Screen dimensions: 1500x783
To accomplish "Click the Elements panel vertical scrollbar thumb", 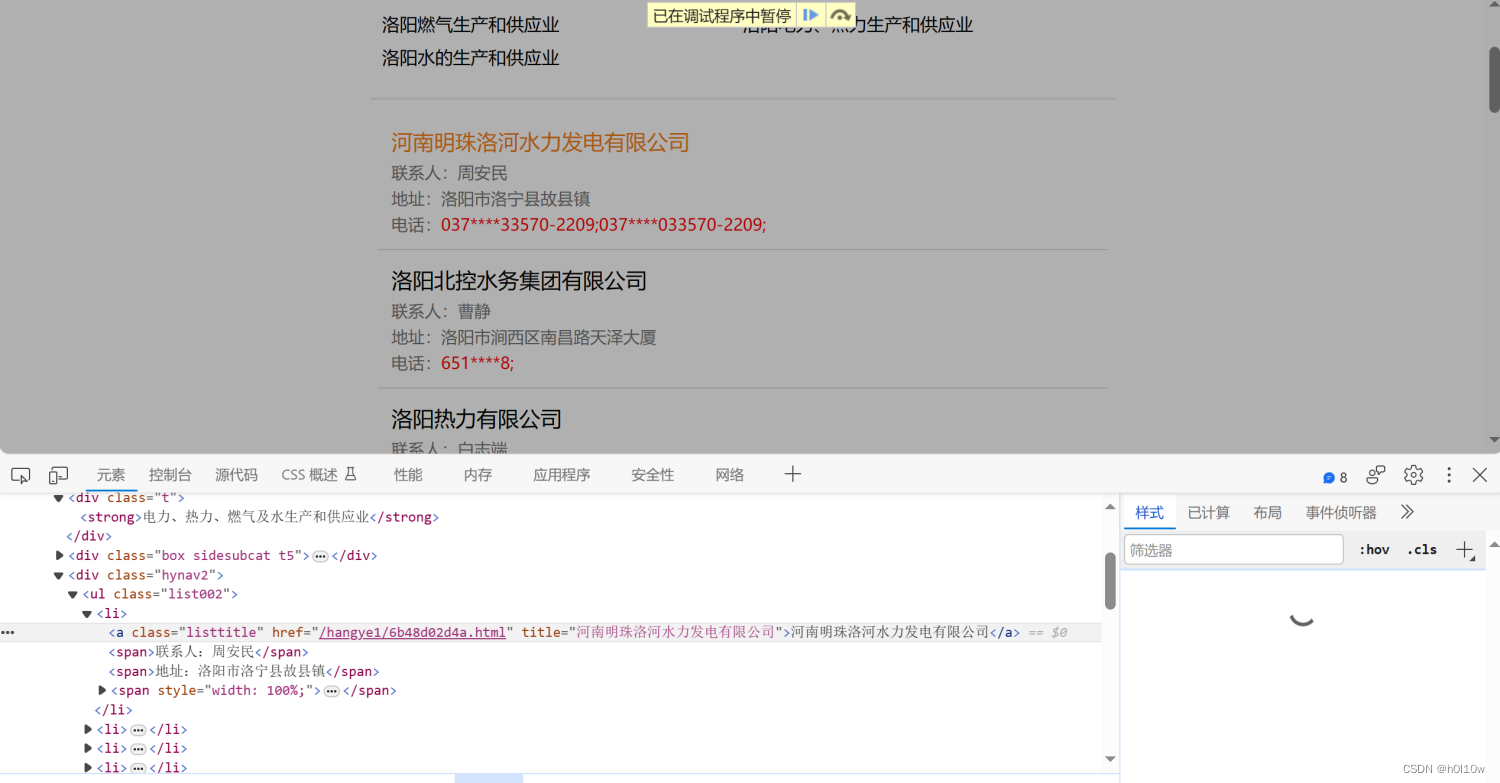I will (x=1110, y=580).
